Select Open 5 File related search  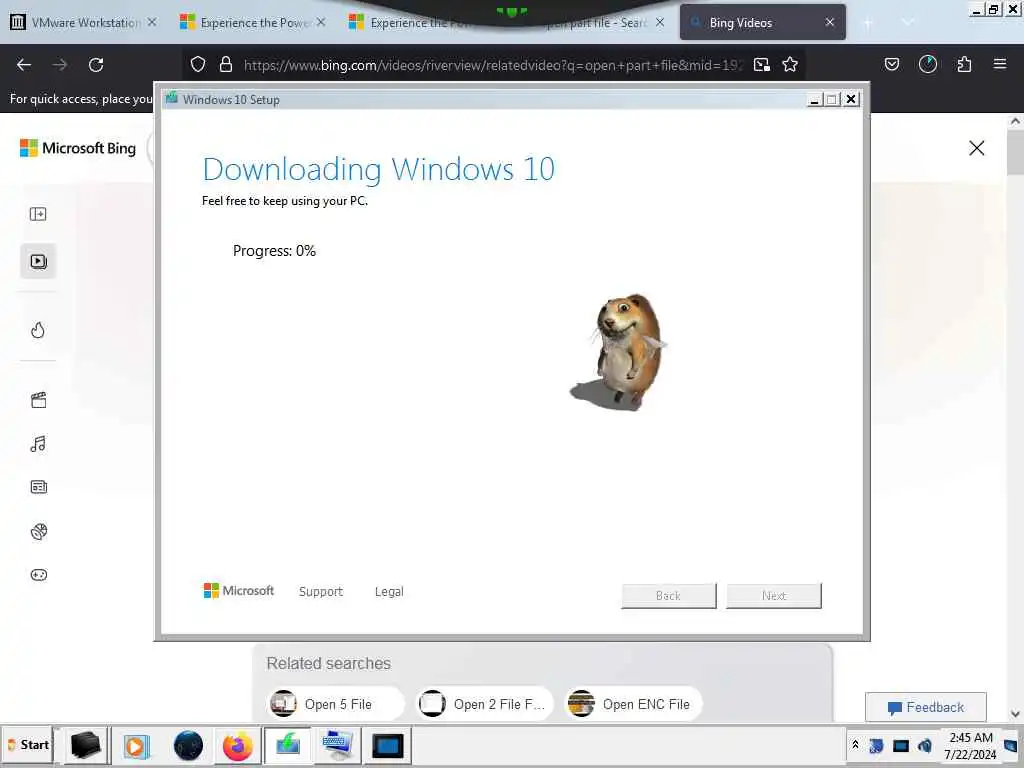click(x=336, y=704)
